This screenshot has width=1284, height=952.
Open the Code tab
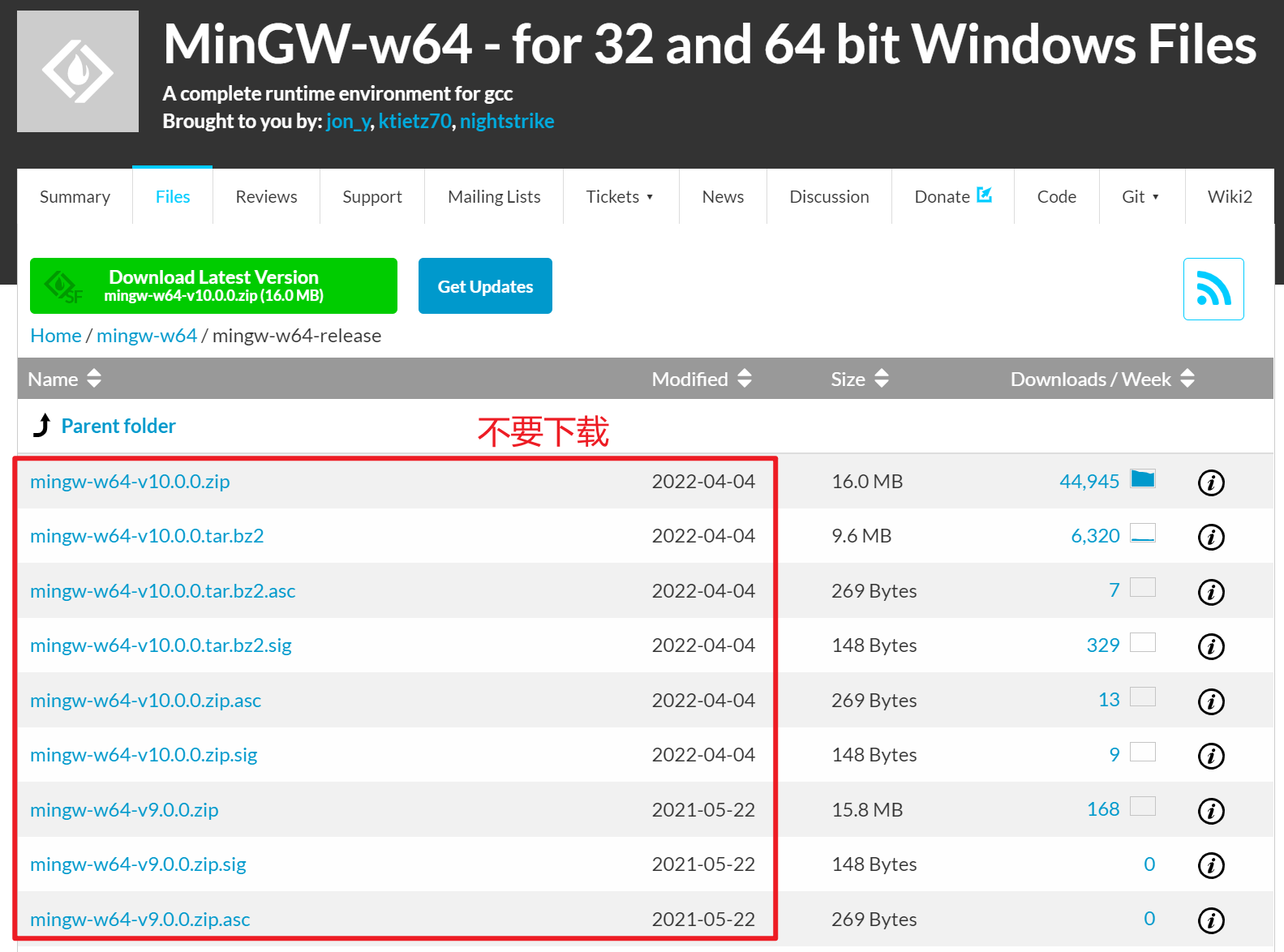click(x=1056, y=196)
